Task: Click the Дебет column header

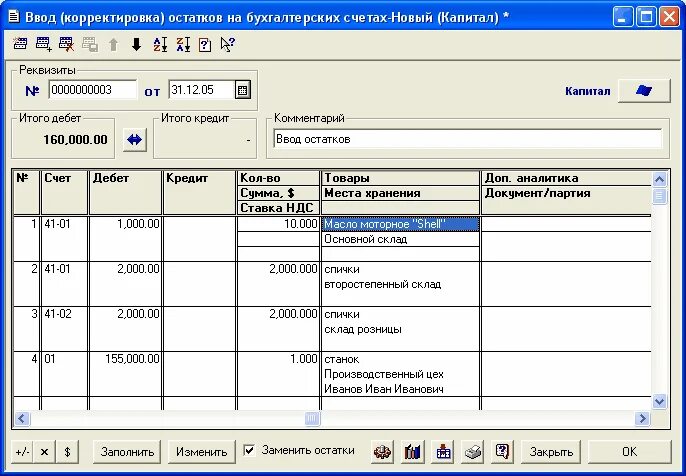Action: (x=125, y=193)
